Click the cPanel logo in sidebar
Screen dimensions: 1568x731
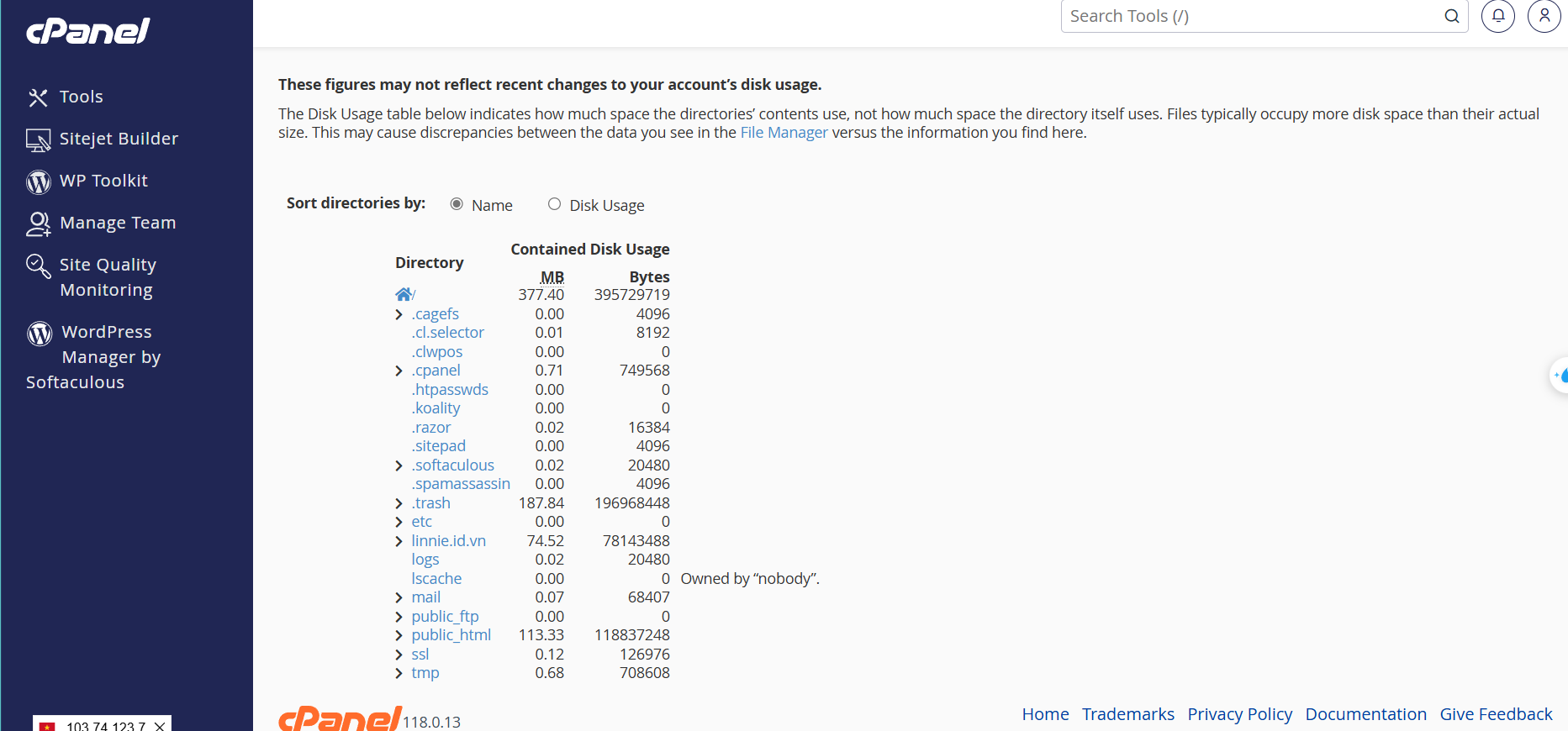(88, 31)
